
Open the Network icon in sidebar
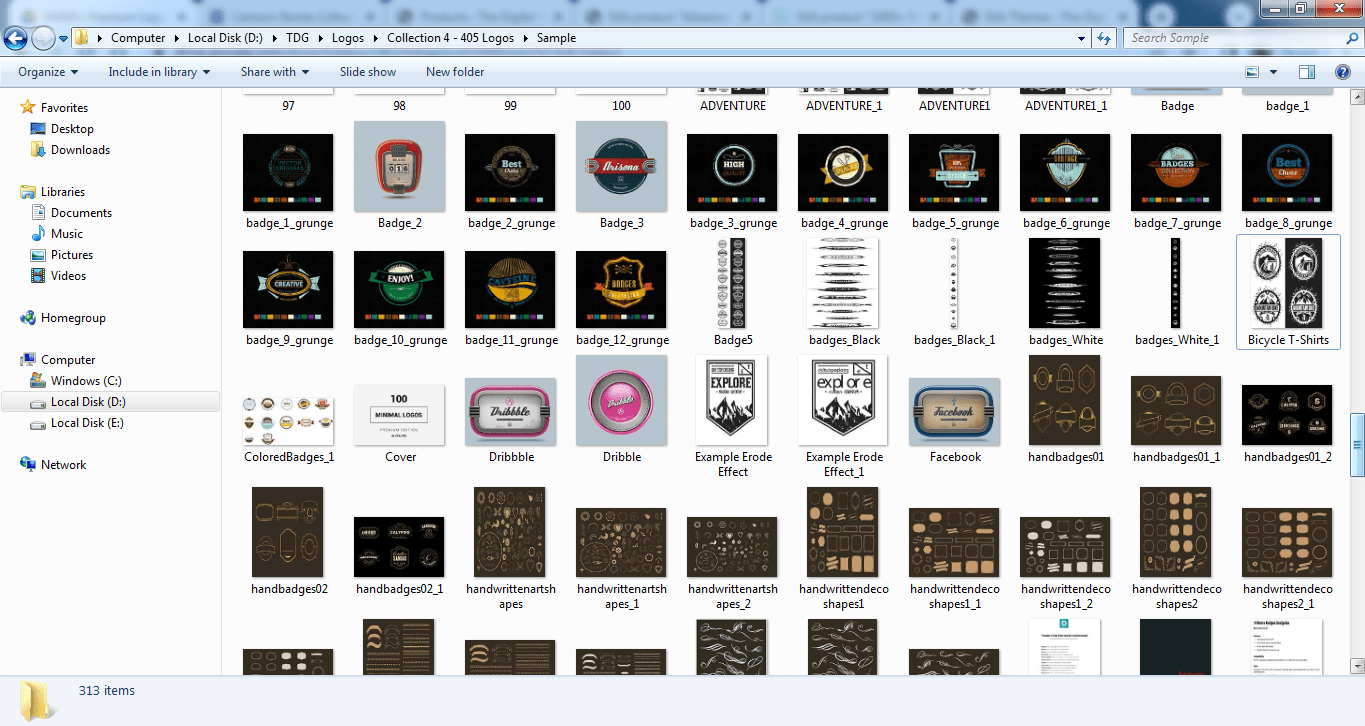tap(28, 465)
